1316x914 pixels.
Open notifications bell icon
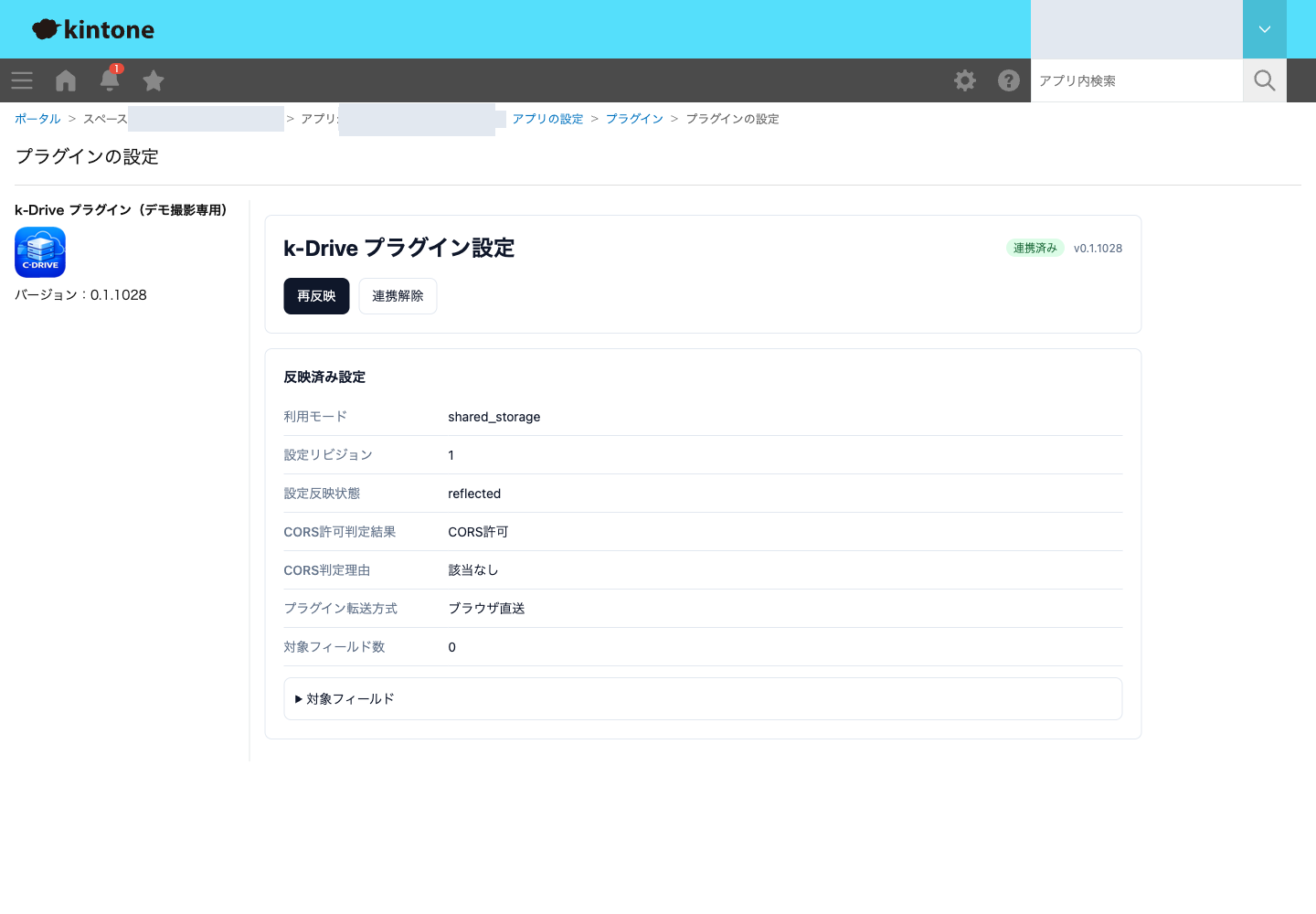[x=110, y=80]
